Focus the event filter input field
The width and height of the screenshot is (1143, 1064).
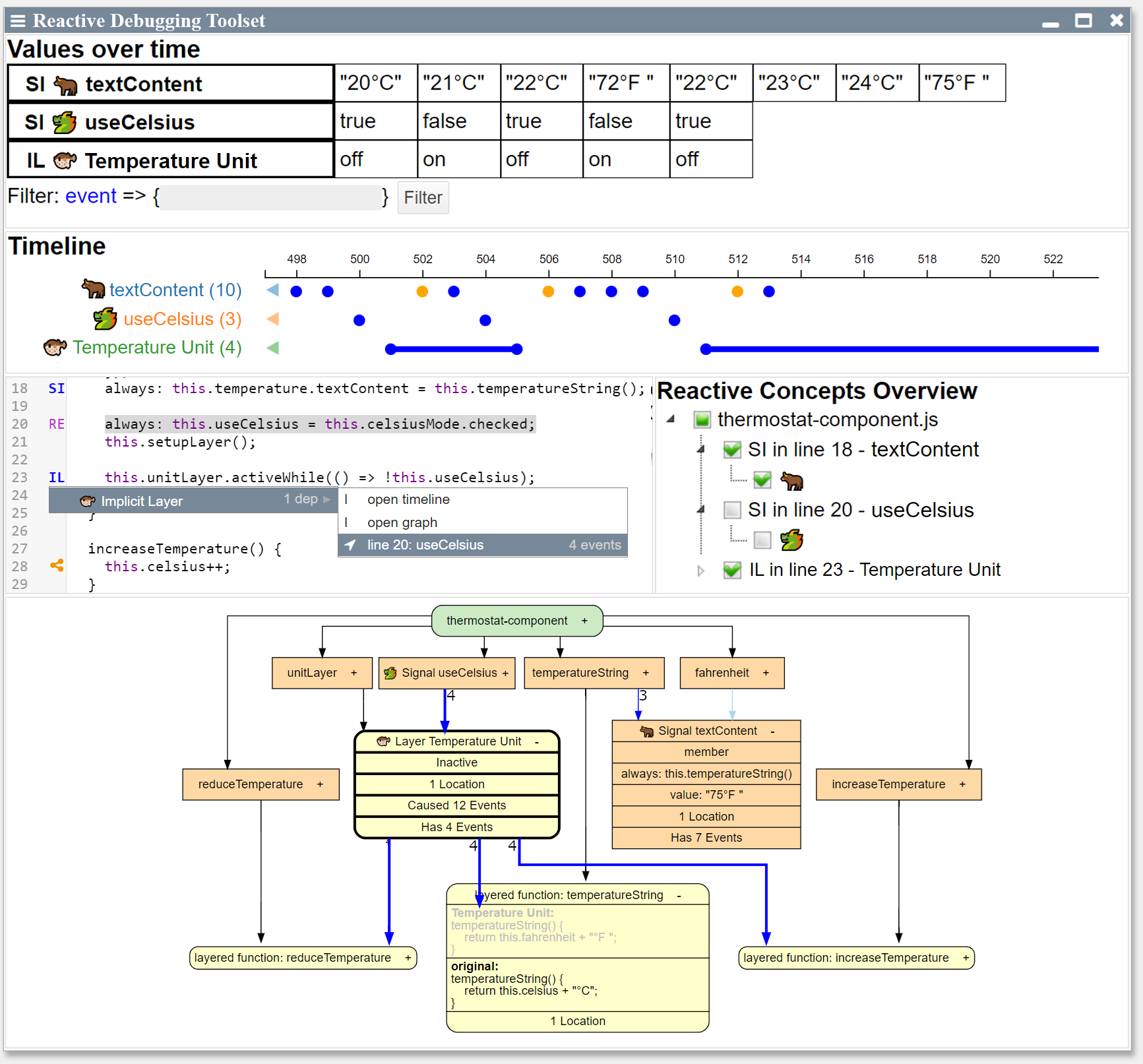(270, 197)
